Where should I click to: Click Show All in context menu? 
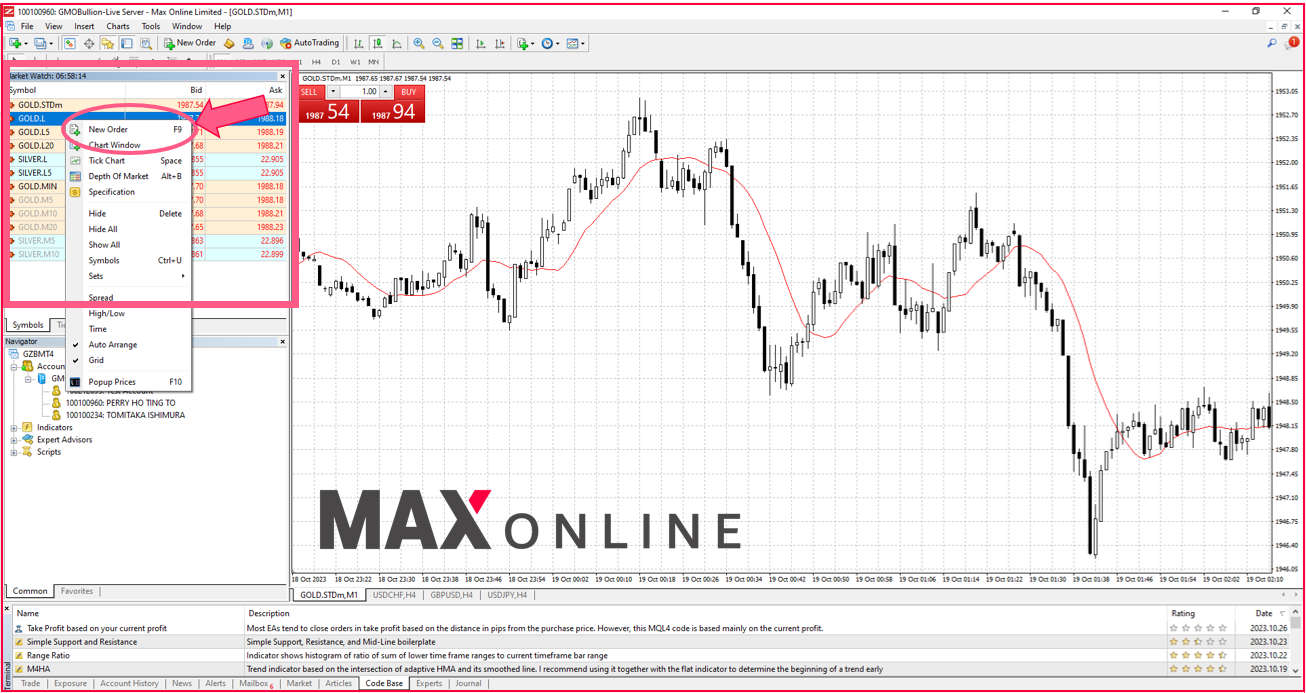104,245
